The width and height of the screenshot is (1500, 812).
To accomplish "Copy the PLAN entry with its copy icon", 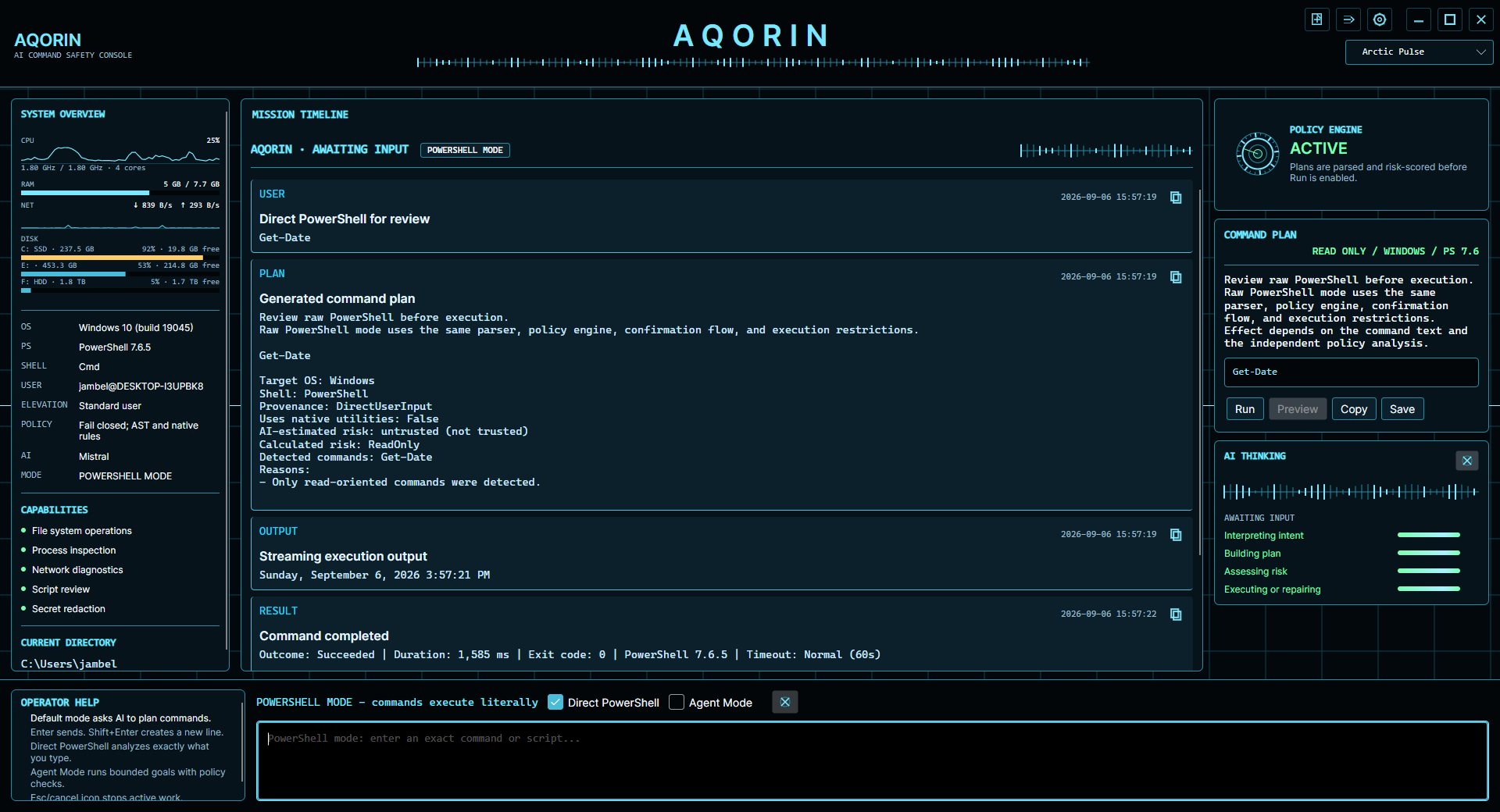I will (x=1176, y=277).
